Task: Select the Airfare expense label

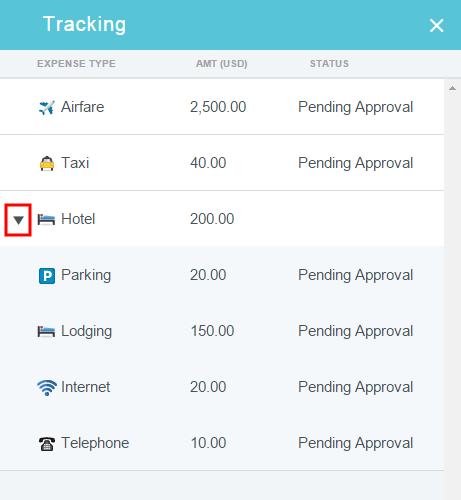Action: click(82, 107)
